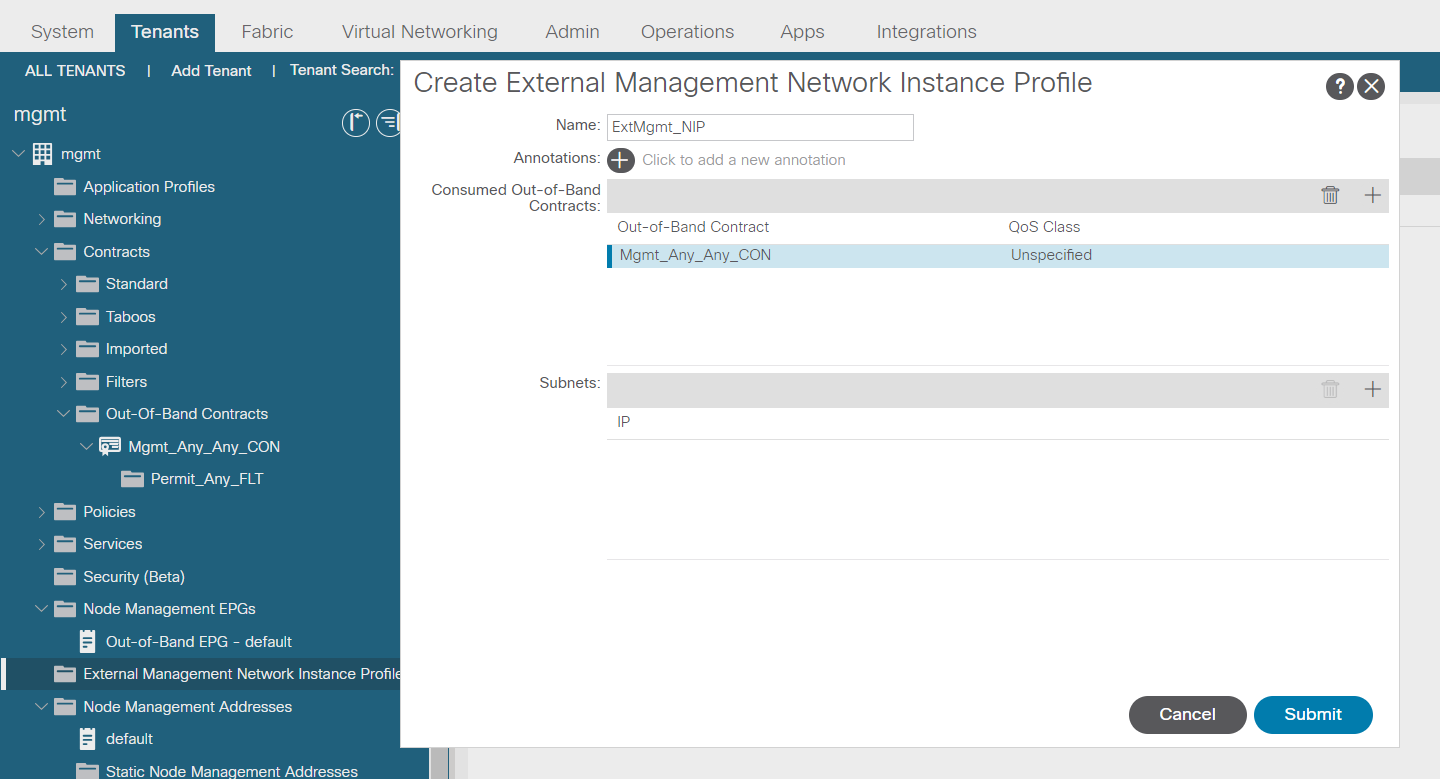Screen dimensions: 1440x779
Task: Select External Management Network Instance Profiles item
Action: click(x=241, y=674)
